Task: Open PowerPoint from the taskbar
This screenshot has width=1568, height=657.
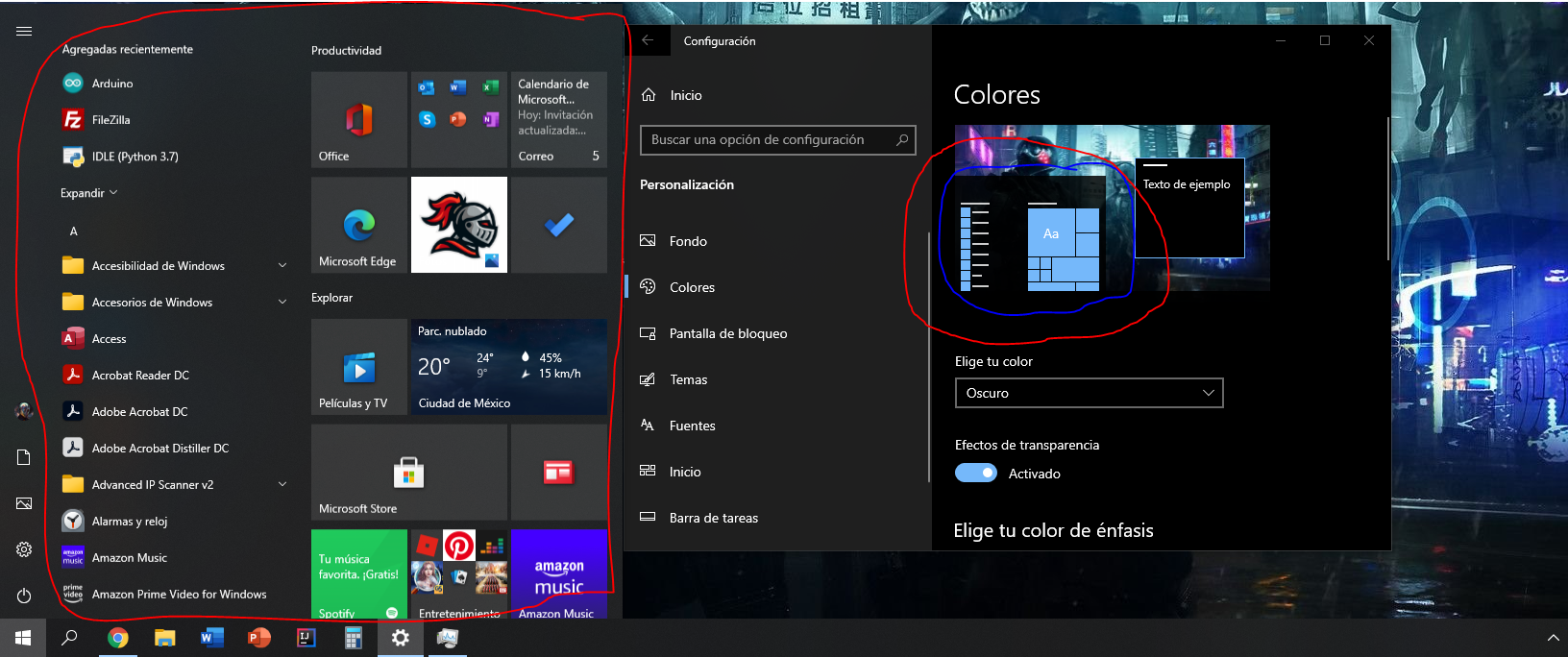Action: (259, 638)
